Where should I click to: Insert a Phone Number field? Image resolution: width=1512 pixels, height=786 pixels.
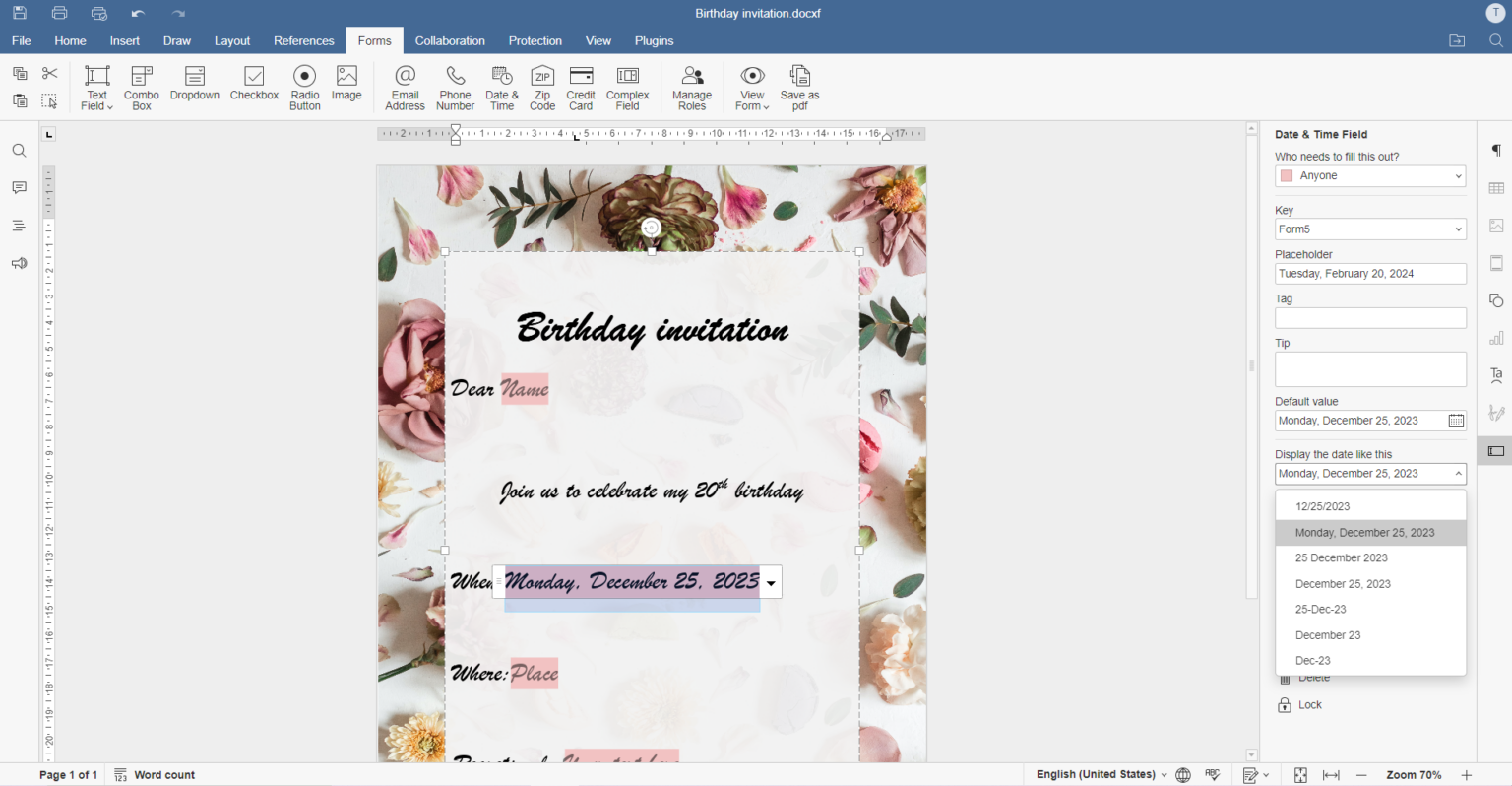click(455, 87)
